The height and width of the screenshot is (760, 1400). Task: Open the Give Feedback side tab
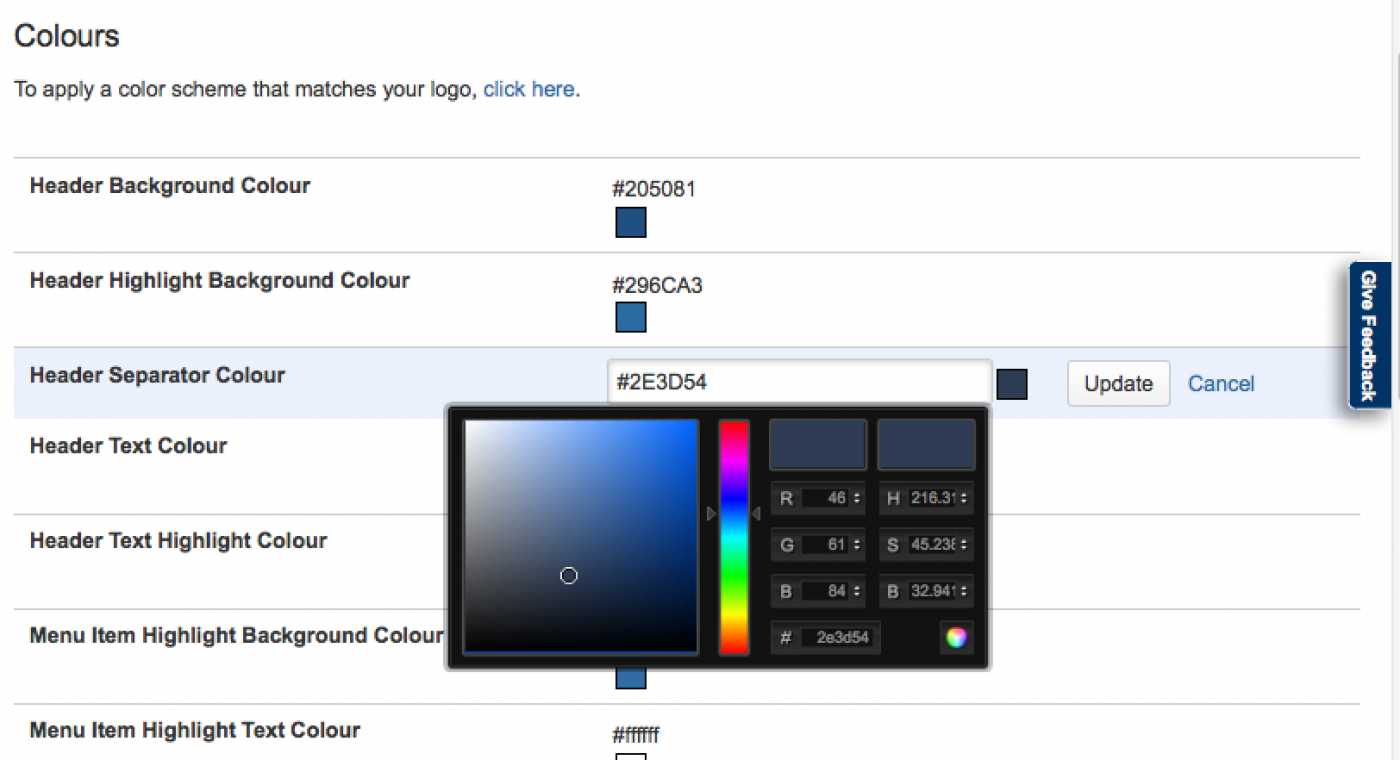[x=1368, y=335]
